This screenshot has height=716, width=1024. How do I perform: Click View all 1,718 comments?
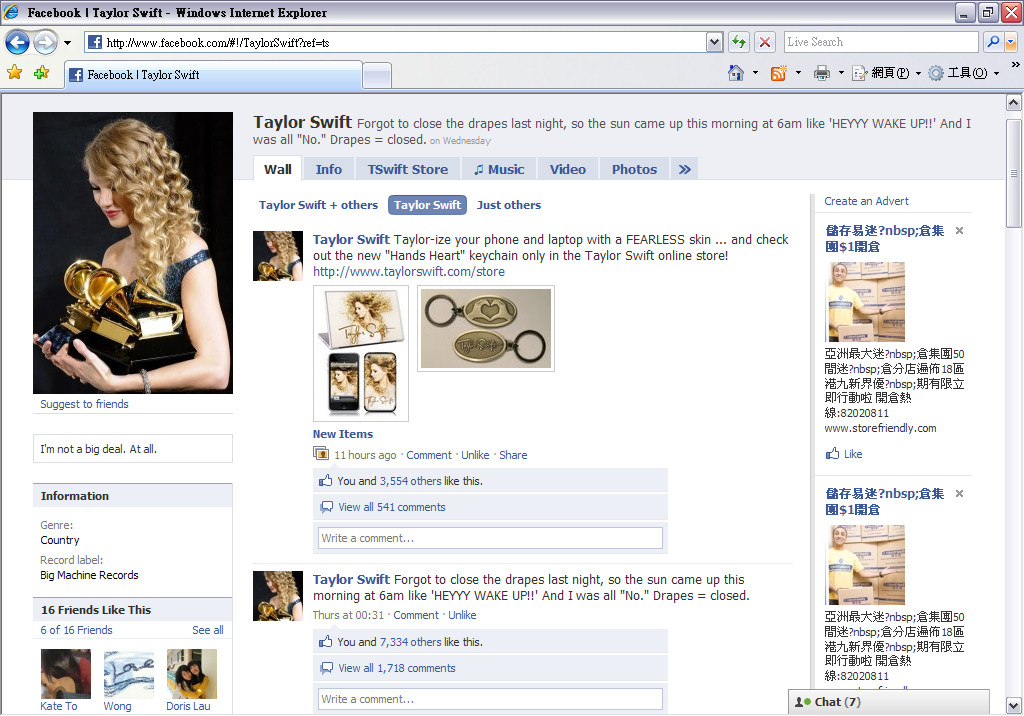[x=397, y=668]
